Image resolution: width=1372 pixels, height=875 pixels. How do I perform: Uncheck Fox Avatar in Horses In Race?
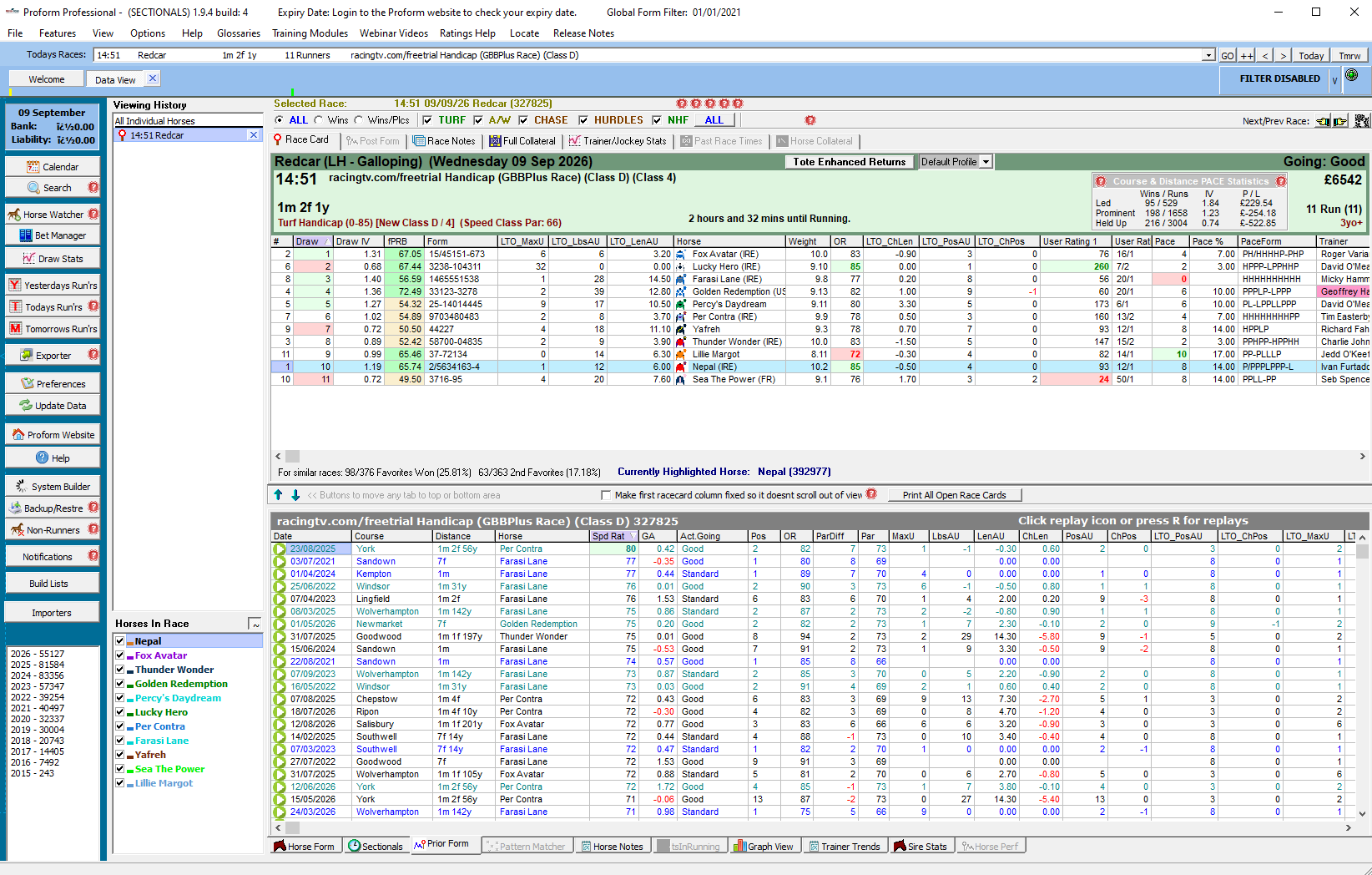tap(119, 655)
